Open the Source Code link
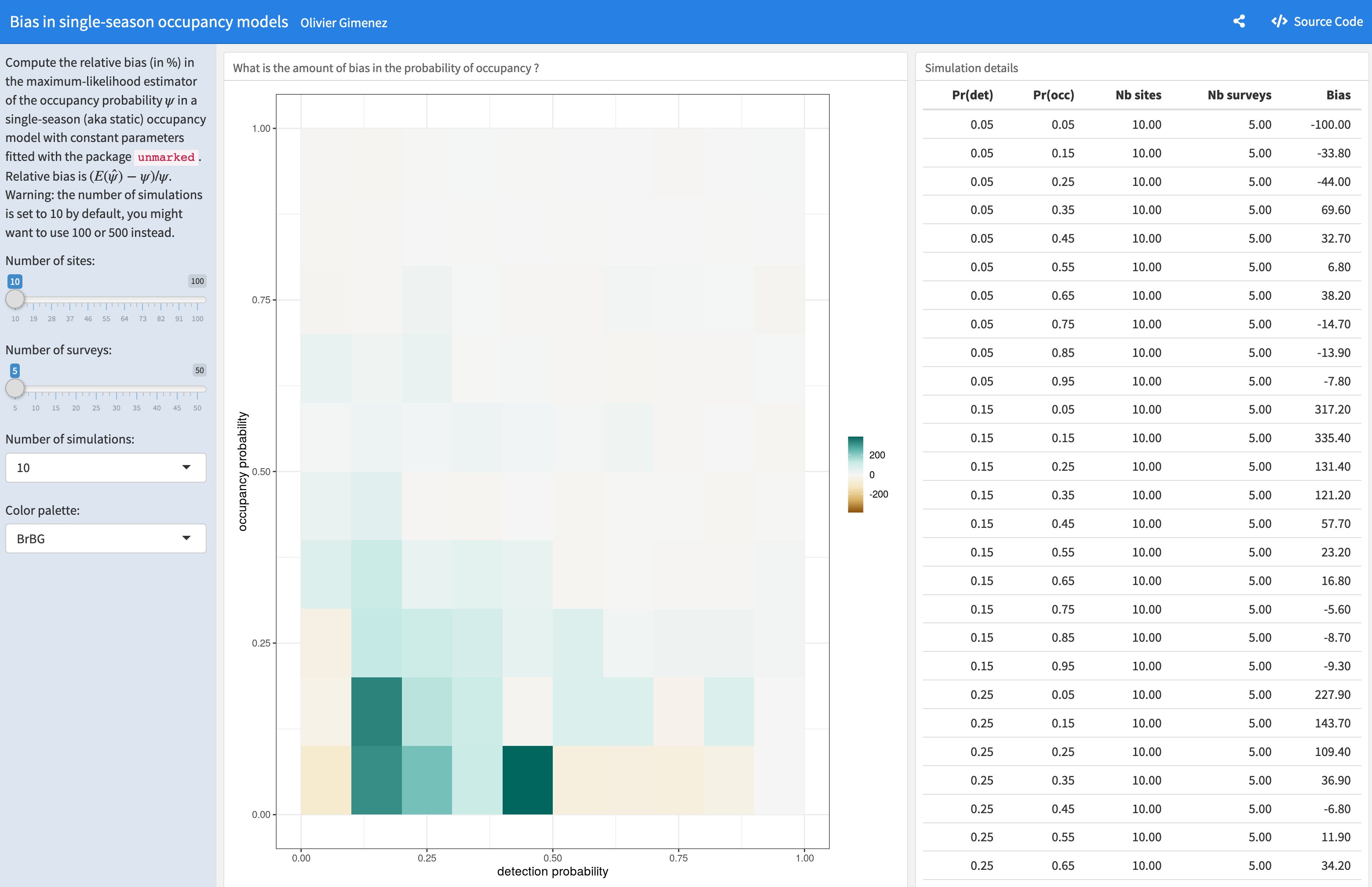Screen dimensions: 1372x887 [x=1328, y=21]
